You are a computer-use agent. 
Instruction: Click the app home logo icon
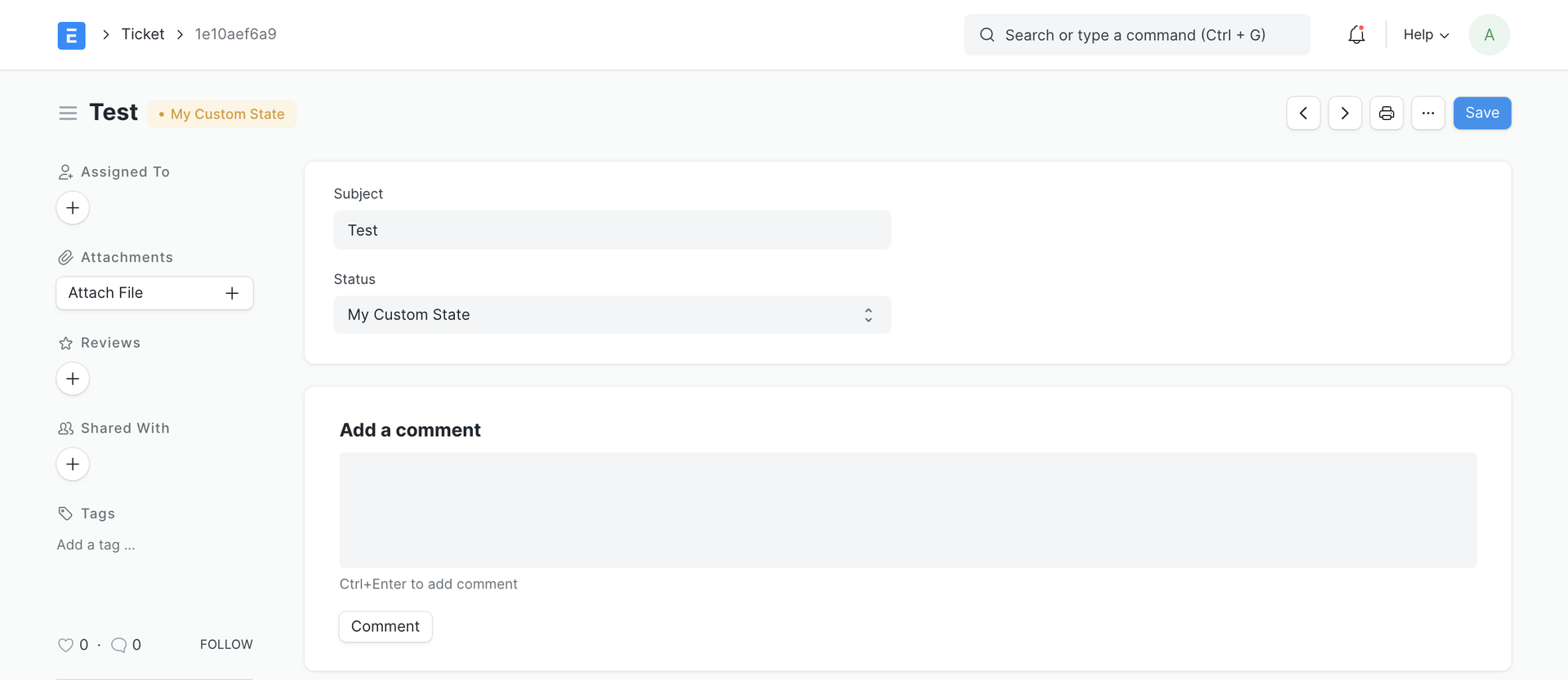pos(71,35)
